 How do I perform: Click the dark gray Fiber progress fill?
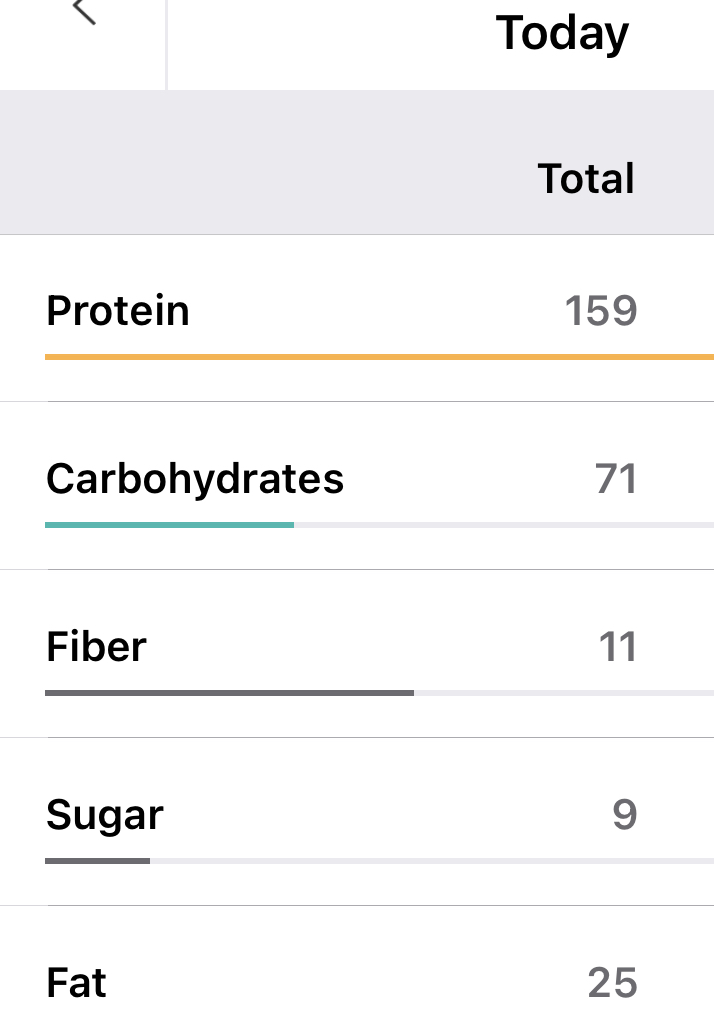point(229,692)
